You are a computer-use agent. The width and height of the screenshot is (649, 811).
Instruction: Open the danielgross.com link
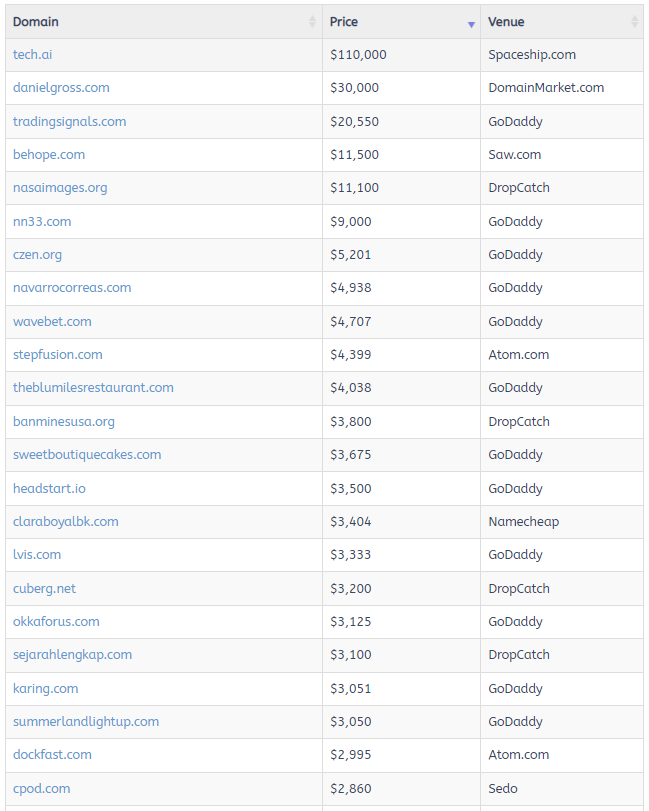[x=61, y=88]
